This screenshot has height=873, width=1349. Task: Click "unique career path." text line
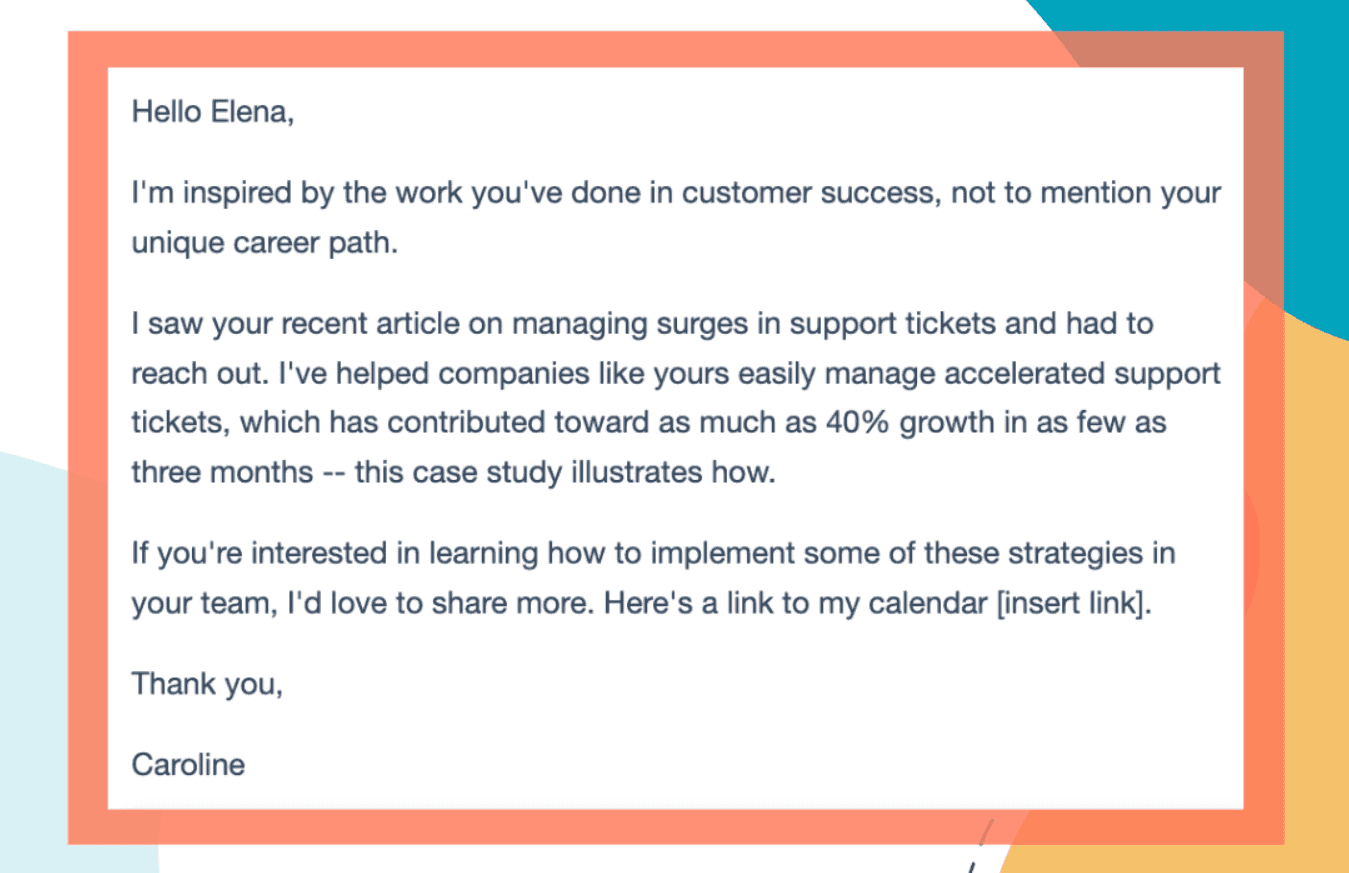click(x=264, y=244)
